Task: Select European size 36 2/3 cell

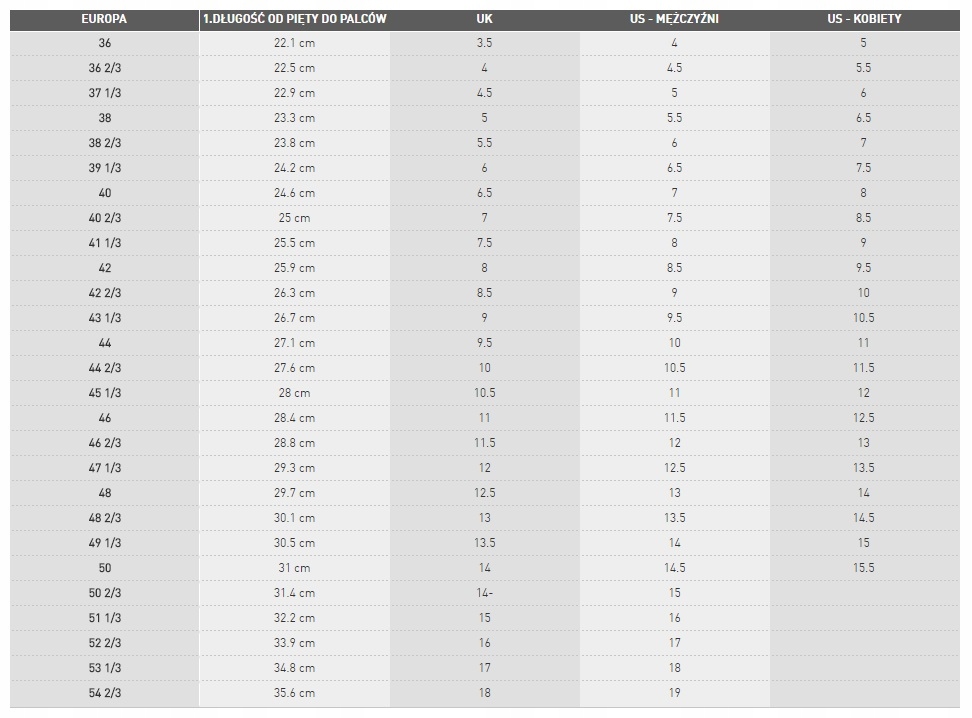Action: pos(105,68)
